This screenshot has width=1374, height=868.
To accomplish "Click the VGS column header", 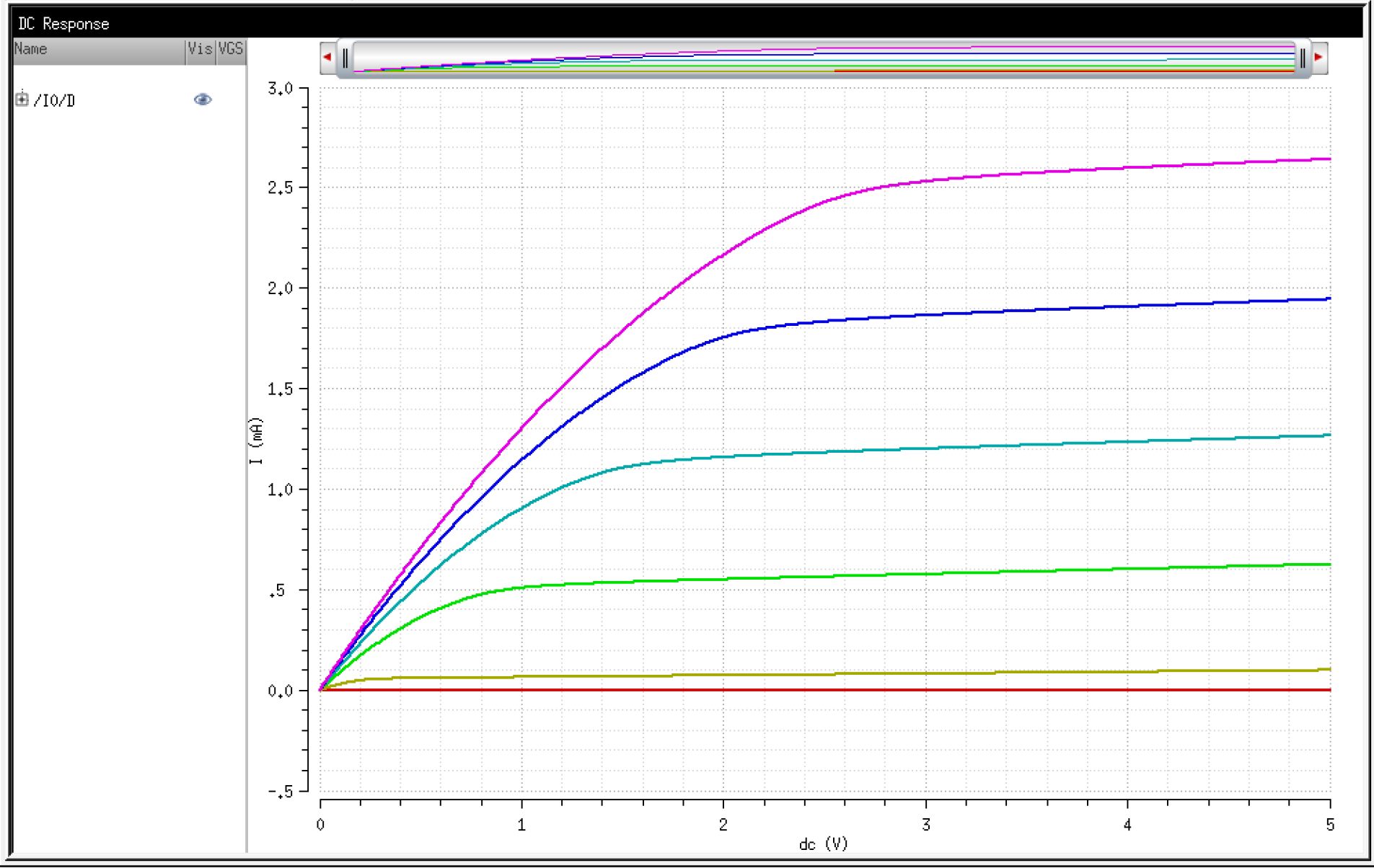I will (x=231, y=50).
